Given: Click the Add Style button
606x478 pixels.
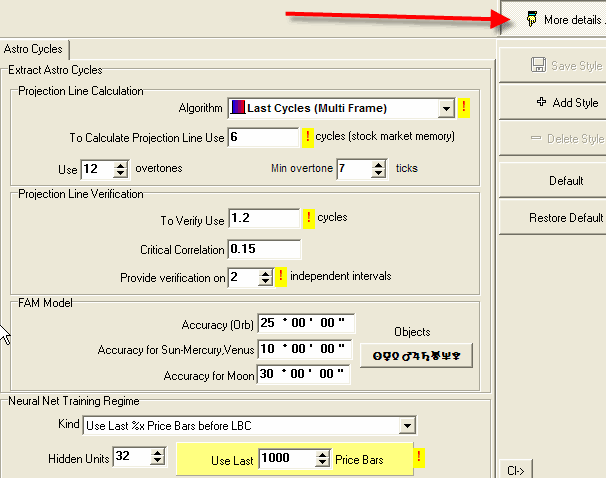Looking at the screenshot, I should [566, 102].
